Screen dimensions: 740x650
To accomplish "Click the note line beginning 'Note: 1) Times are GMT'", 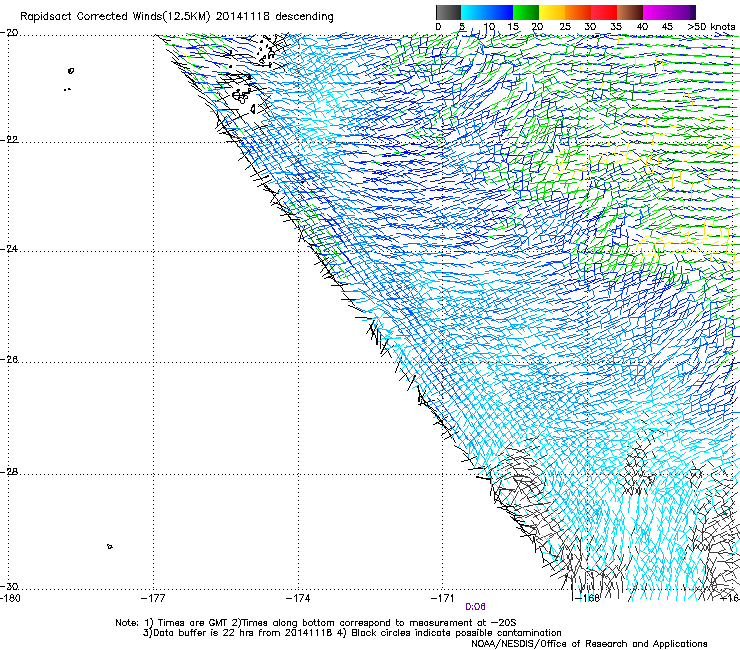I will point(316,623).
